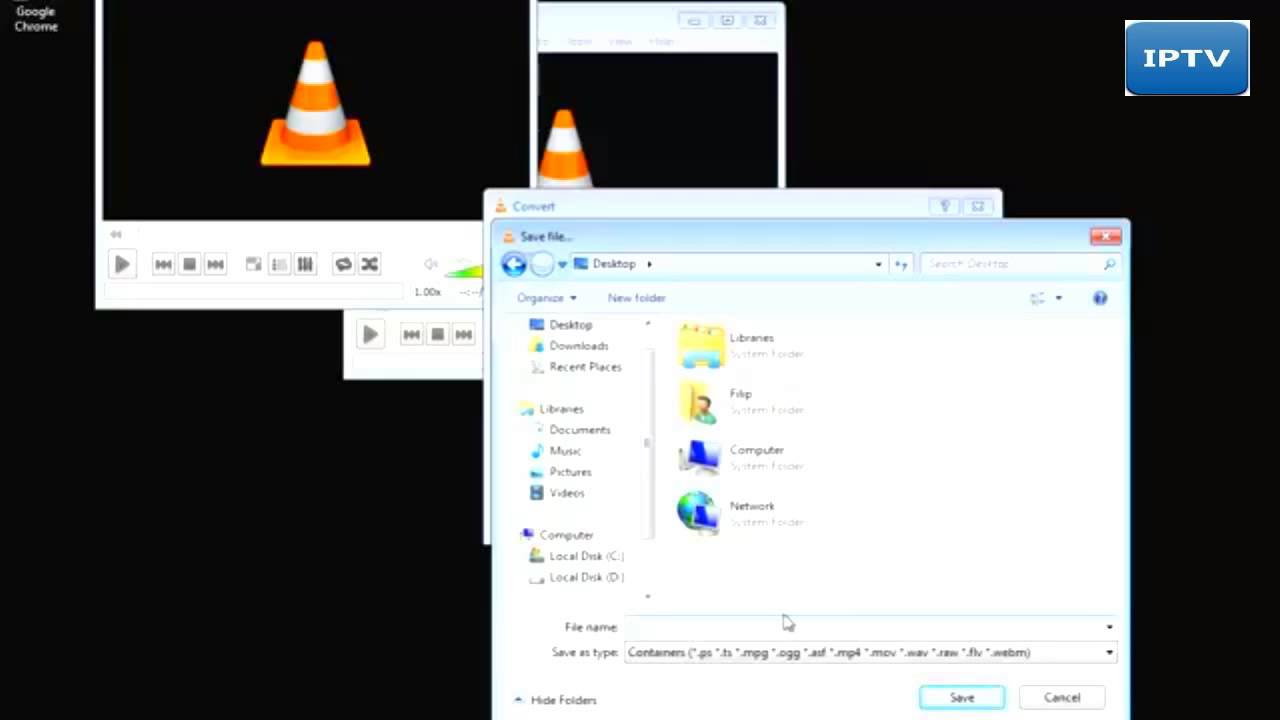Mute audio via speaker icon in VLC
This screenshot has height=720, width=1280.
pos(431,264)
